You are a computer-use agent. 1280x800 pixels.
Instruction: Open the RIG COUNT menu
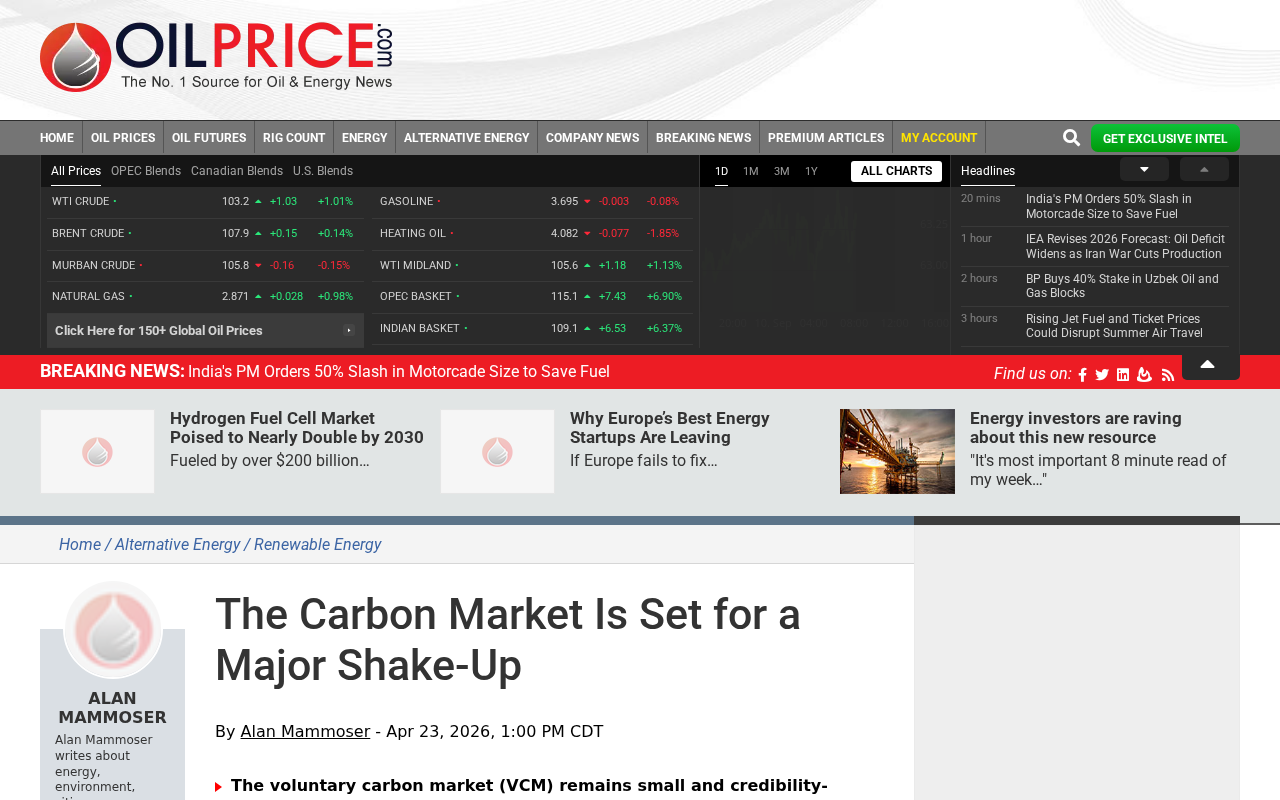pos(294,138)
